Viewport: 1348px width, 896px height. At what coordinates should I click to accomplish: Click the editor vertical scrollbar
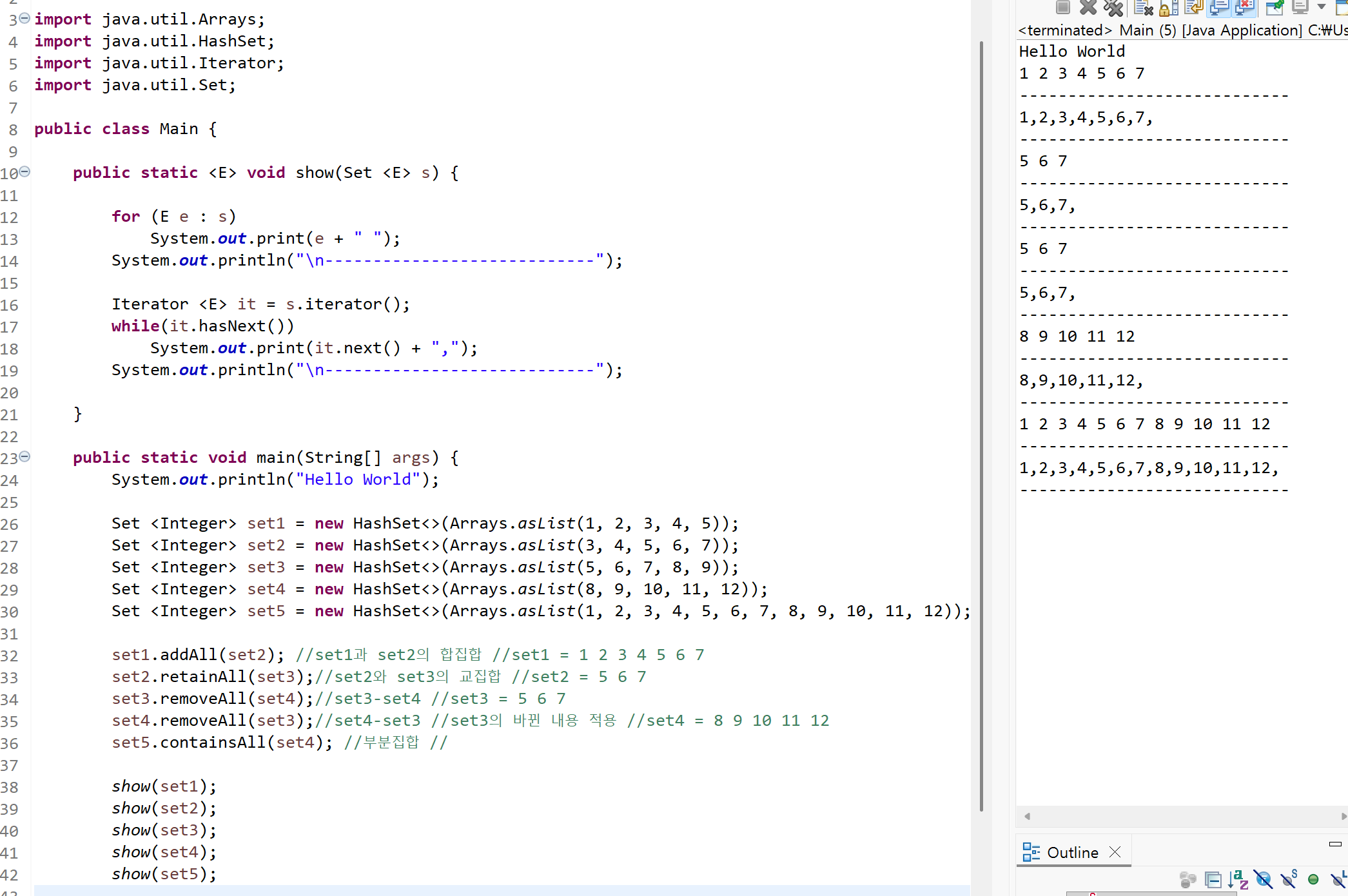coord(981,425)
